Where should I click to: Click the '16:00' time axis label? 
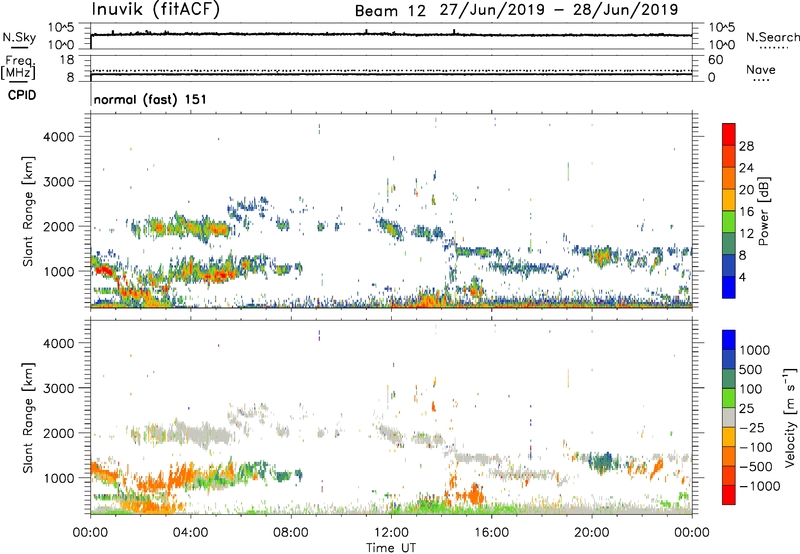pyautogui.click(x=491, y=533)
